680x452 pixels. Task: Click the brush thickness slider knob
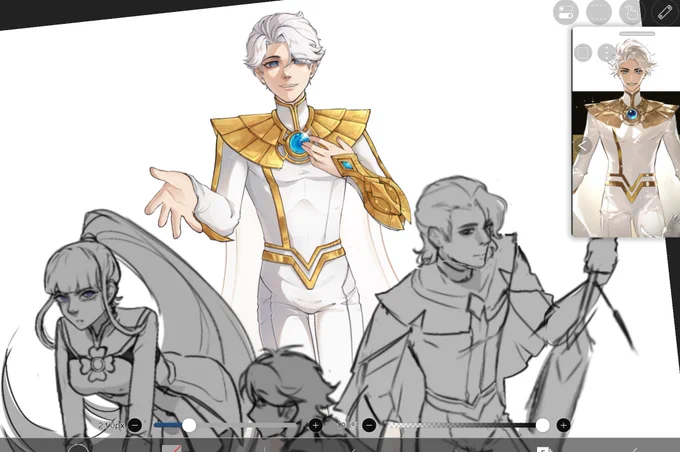click(x=189, y=425)
